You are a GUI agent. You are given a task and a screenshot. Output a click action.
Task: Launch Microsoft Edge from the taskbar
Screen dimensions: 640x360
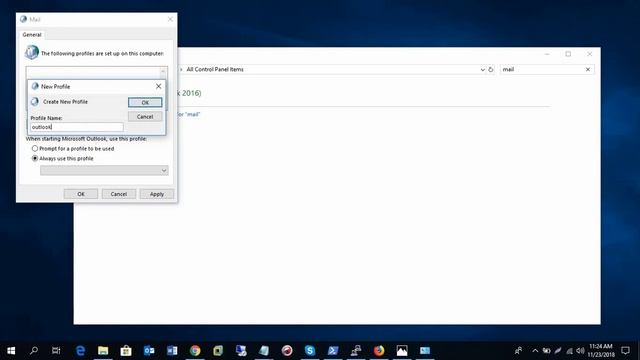[80, 351]
